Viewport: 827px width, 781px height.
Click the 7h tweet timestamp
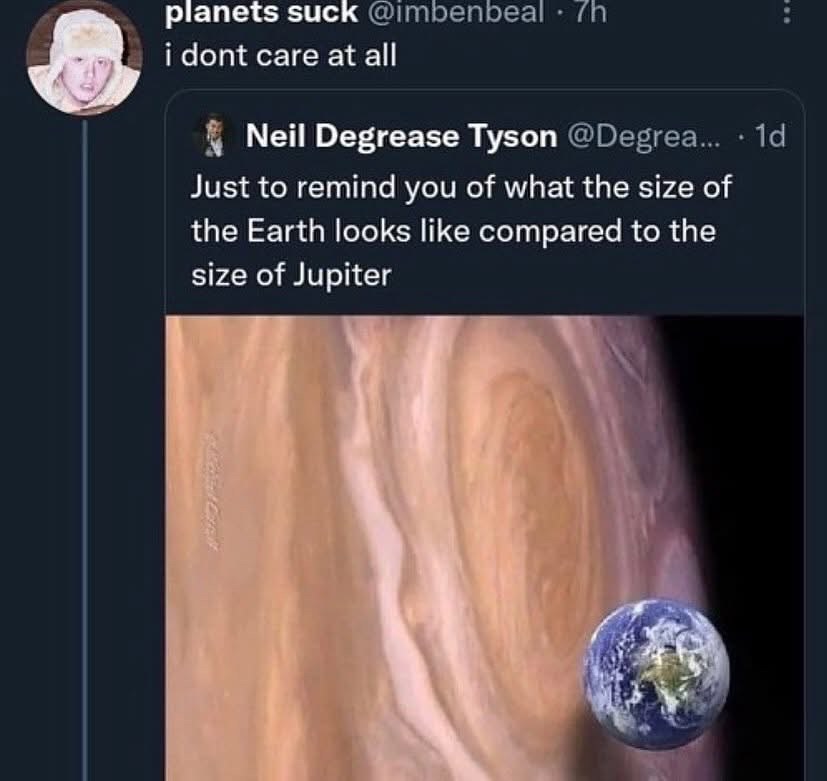coord(597,13)
